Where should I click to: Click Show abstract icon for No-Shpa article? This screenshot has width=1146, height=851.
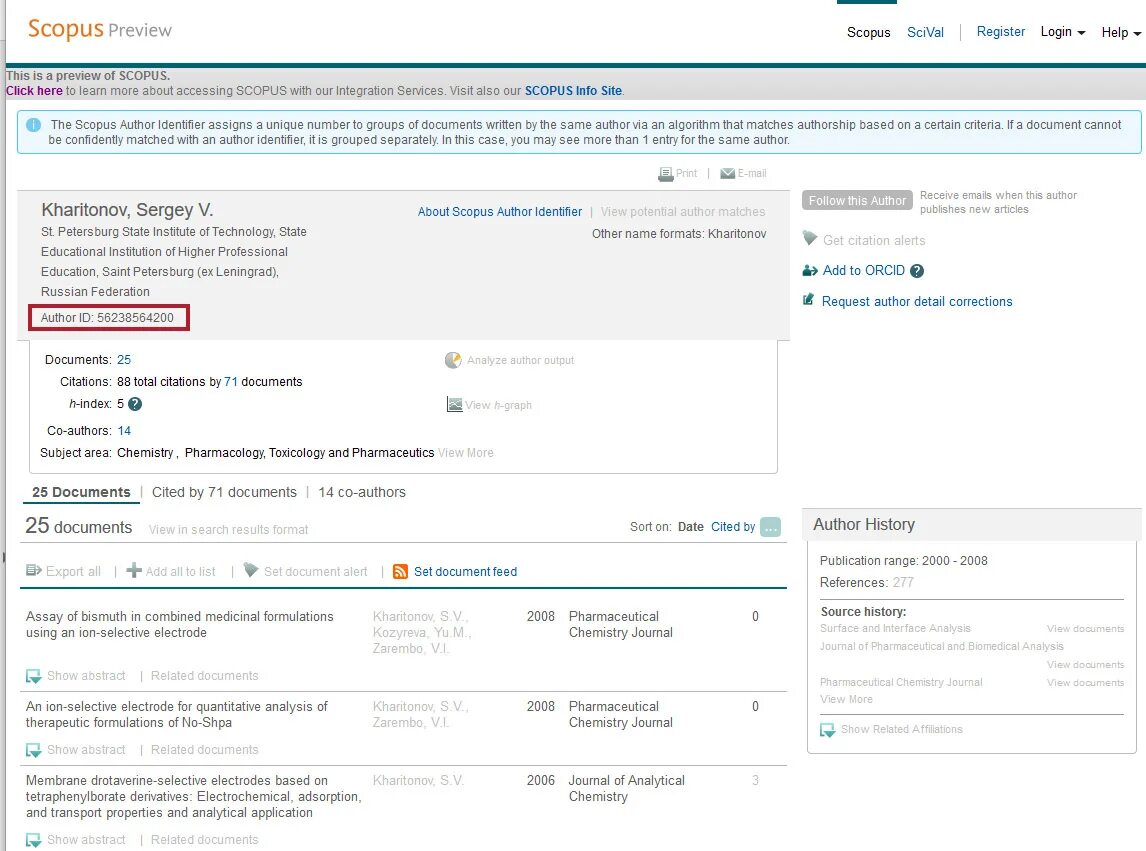(x=34, y=750)
